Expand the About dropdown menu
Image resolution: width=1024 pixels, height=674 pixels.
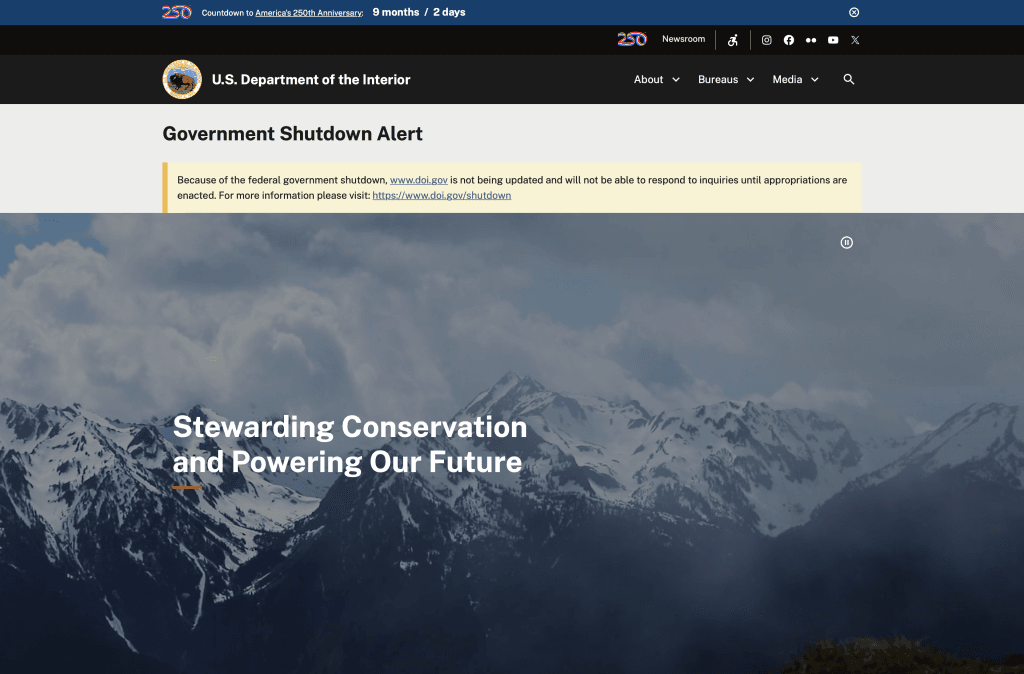(657, 79)
